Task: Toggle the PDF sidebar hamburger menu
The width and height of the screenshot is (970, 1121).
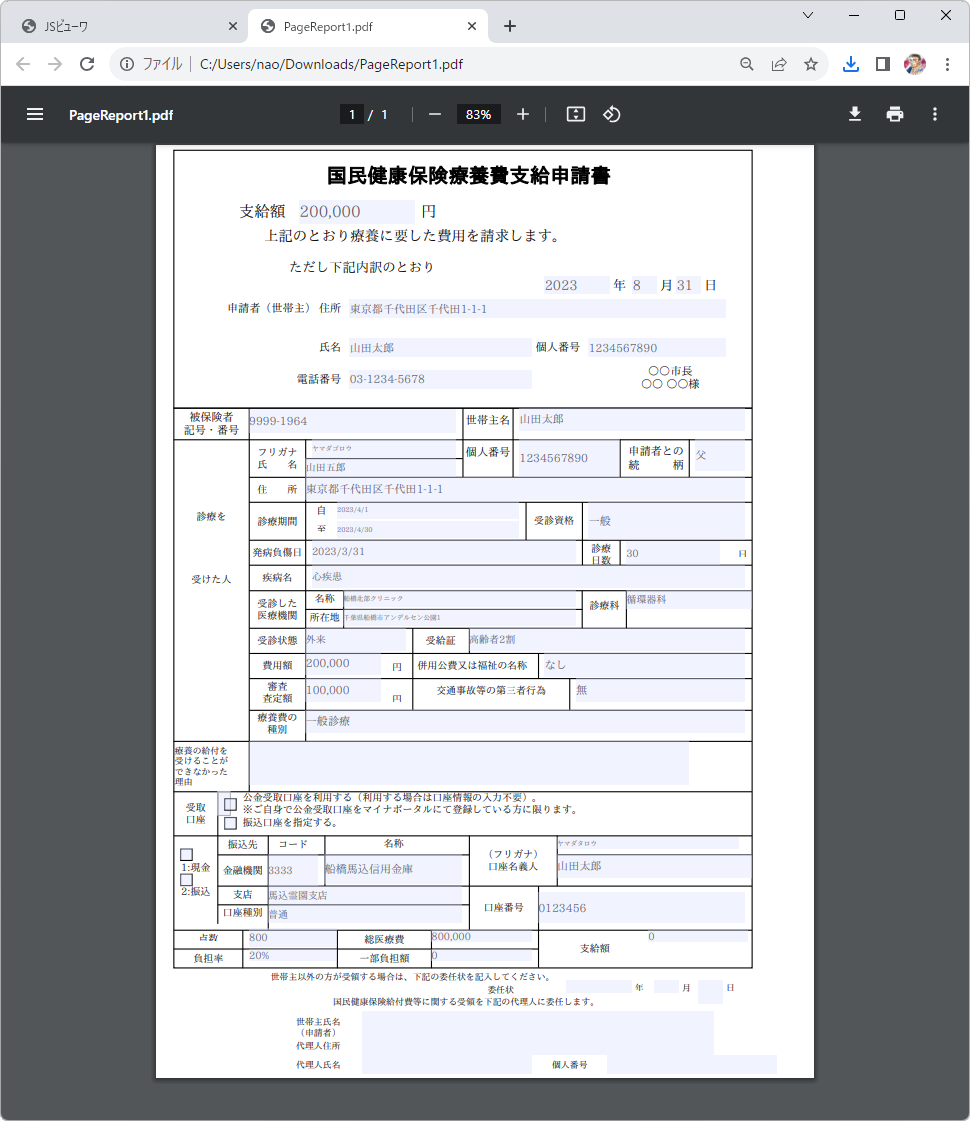Action: pyautogui.click(x=35, y=114)
